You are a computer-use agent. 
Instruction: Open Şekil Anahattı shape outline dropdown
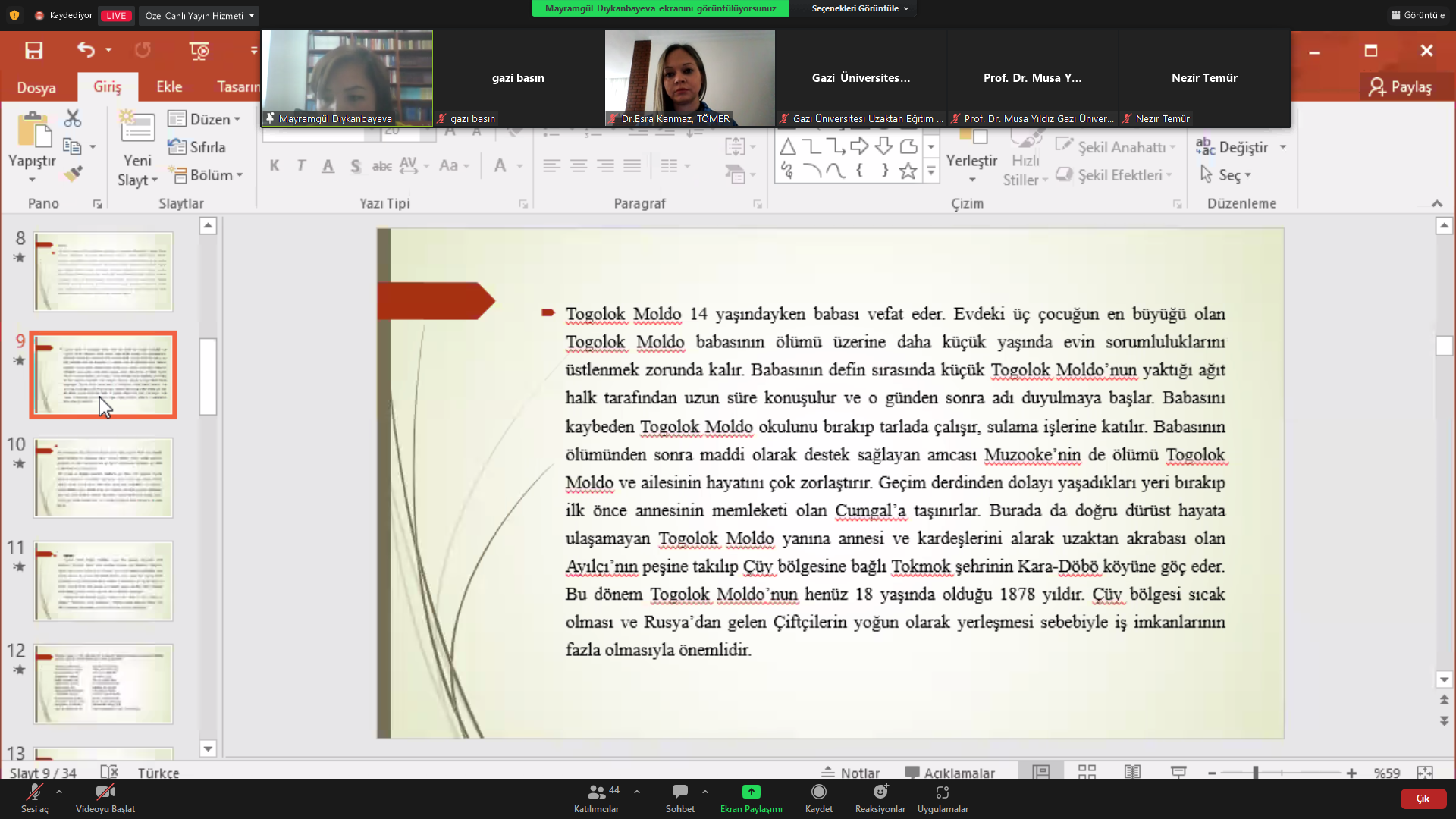[x=1116, y=146]
